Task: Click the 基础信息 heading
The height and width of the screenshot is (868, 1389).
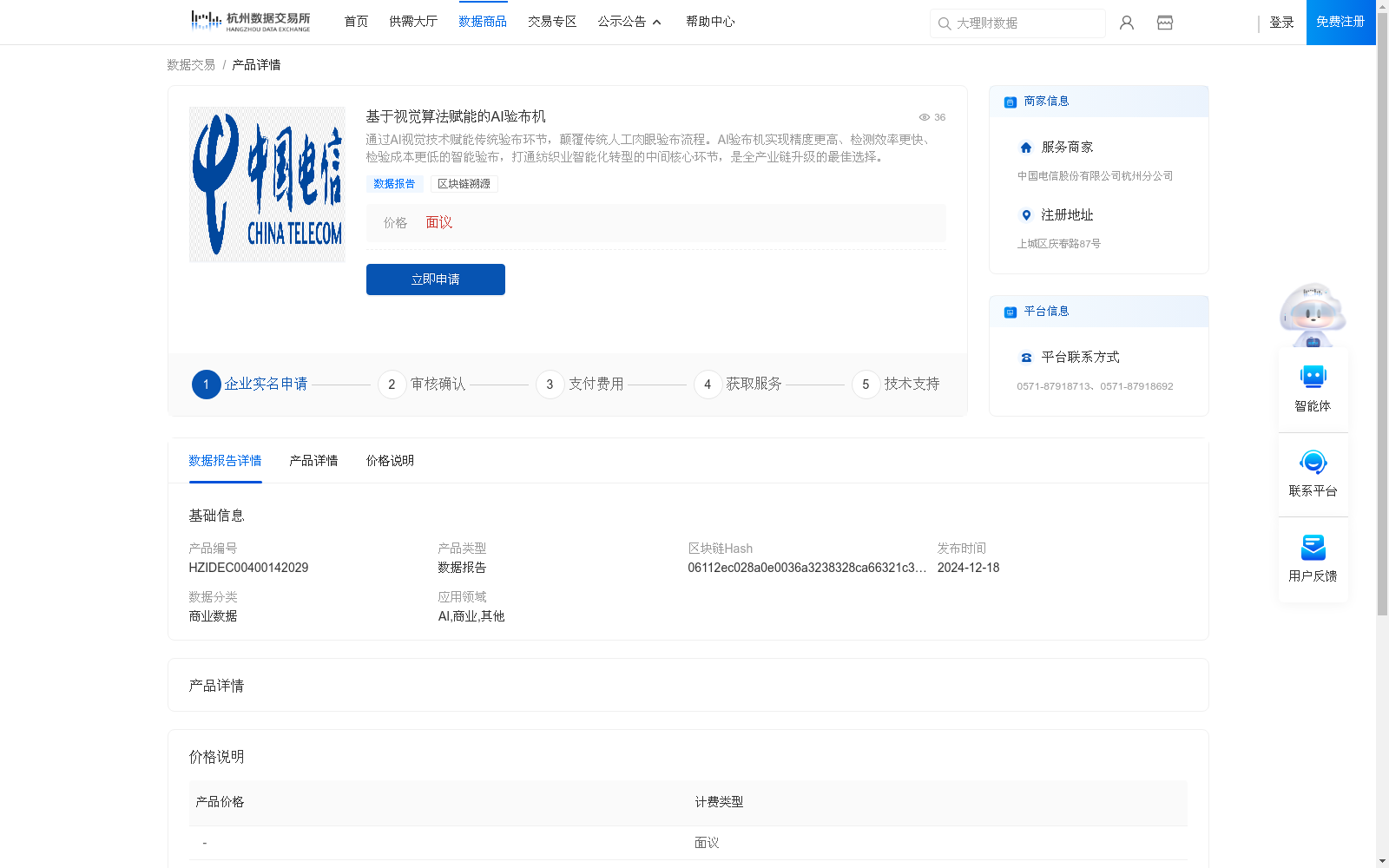Action: pyautogui.click(x=216, y=516)
